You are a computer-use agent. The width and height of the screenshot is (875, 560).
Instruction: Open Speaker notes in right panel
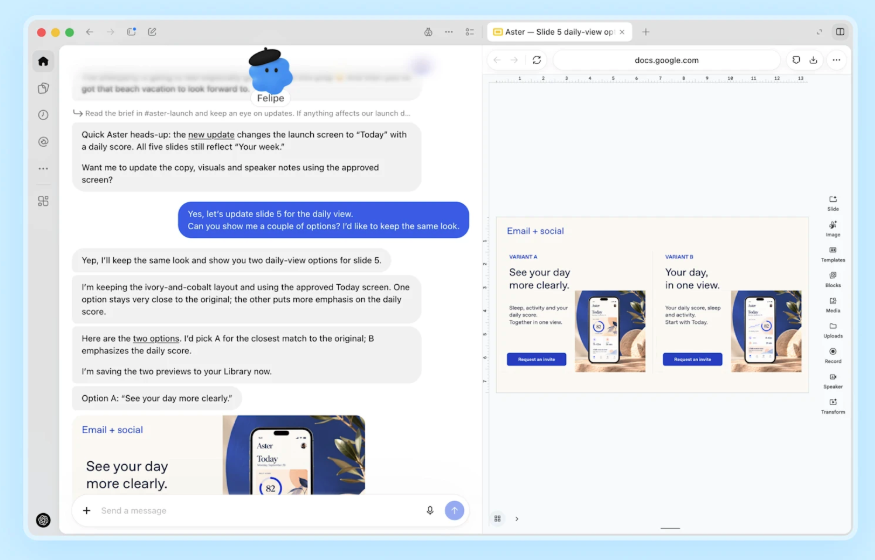coord(833,380)
